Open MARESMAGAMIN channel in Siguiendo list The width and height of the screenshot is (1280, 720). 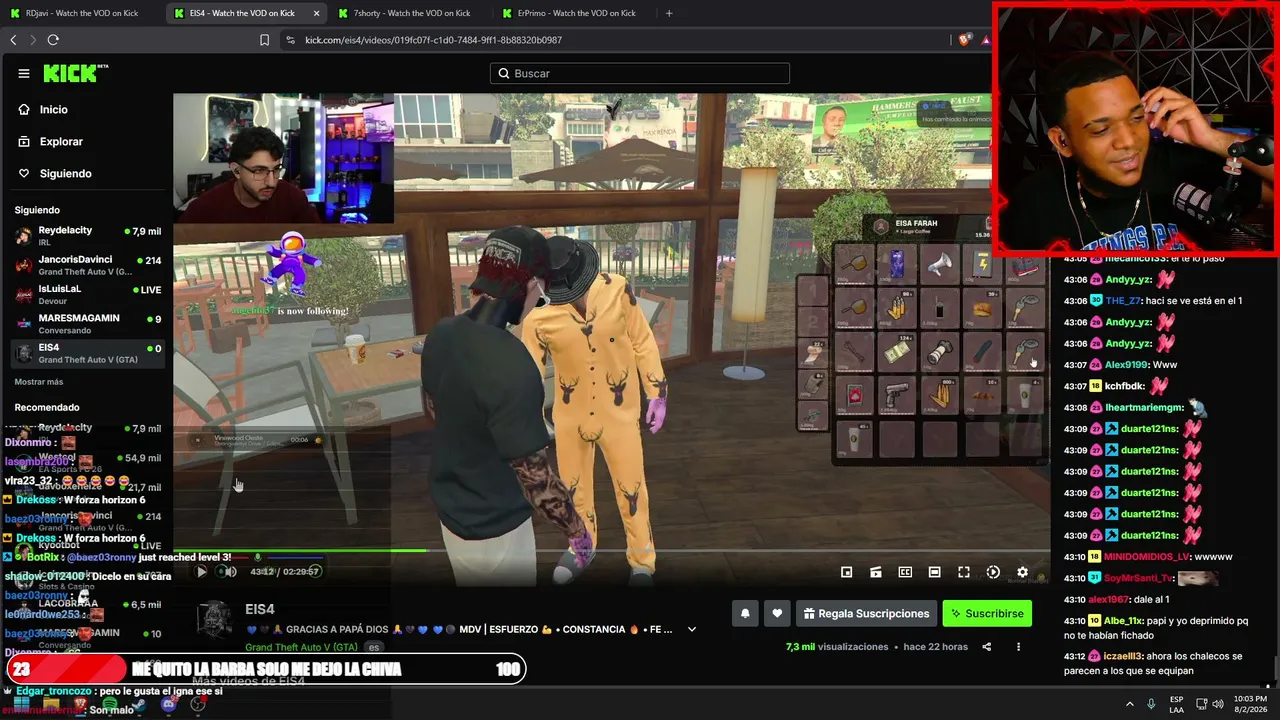(88, 323)
